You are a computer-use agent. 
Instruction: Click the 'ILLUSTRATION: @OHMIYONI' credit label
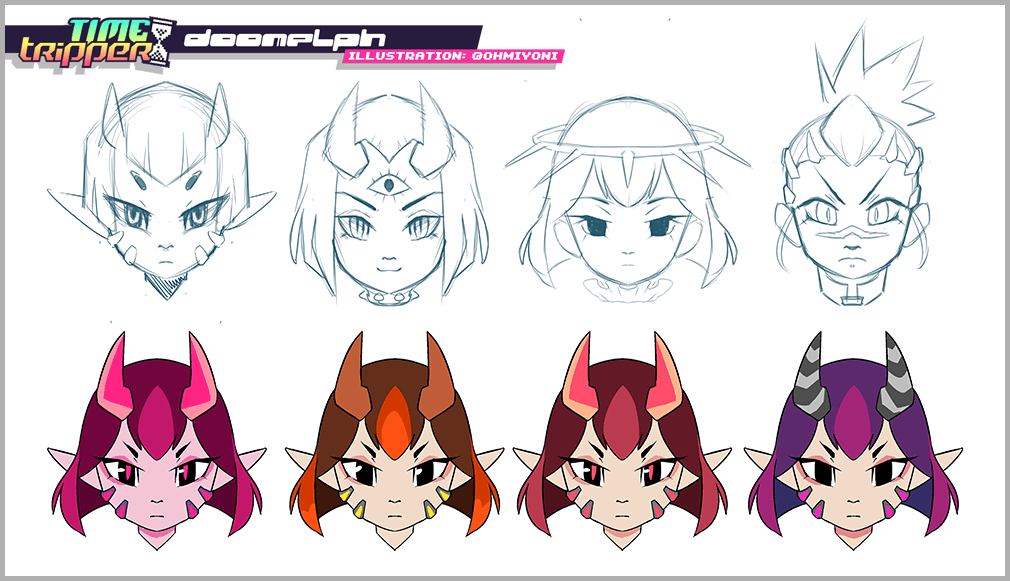pyautogui.click(x=453, y=56)
